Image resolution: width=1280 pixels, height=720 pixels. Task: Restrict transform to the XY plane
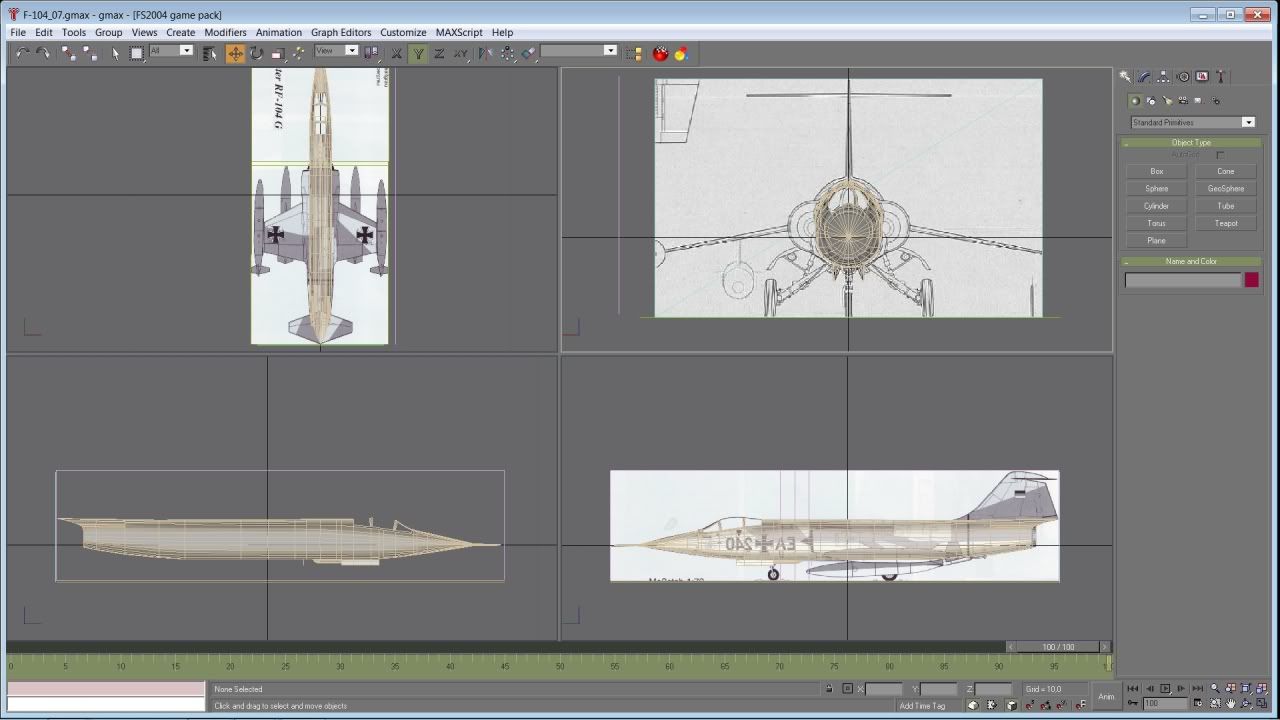point(460,53)
